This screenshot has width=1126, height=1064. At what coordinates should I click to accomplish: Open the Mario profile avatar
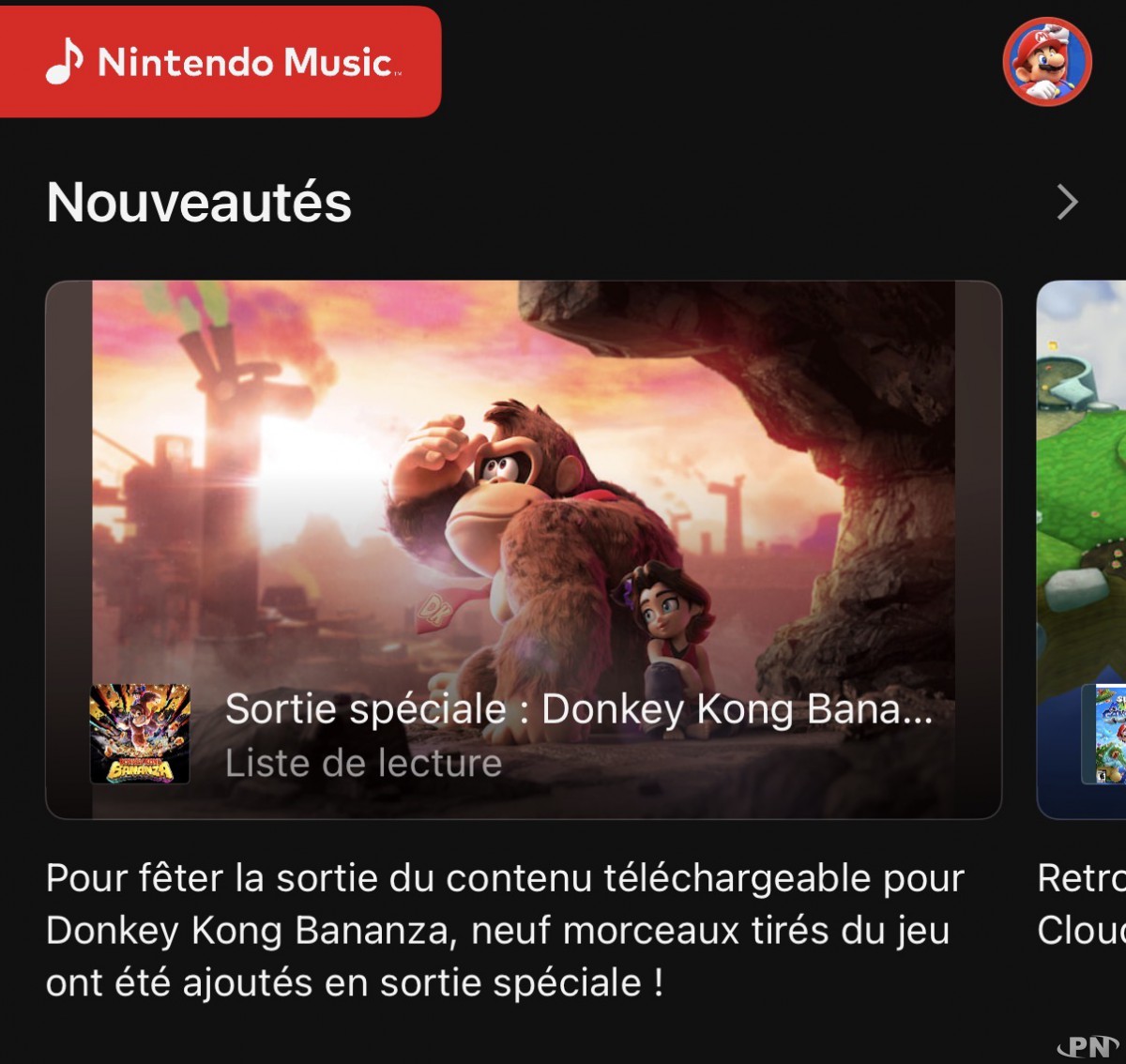(1046, 63)
